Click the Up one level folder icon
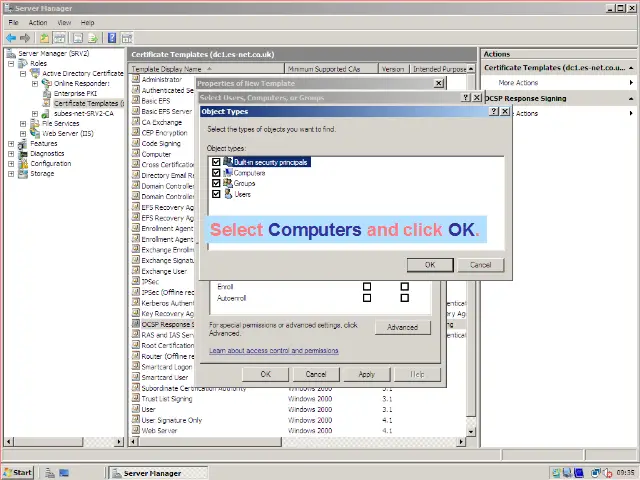The width and height of the screenshot is (640, 480). tap(45, 38)
